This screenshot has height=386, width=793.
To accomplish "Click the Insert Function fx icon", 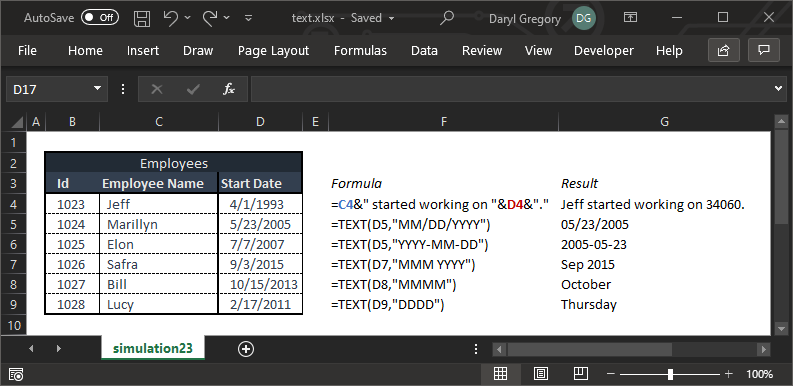I will coord(229,90).
